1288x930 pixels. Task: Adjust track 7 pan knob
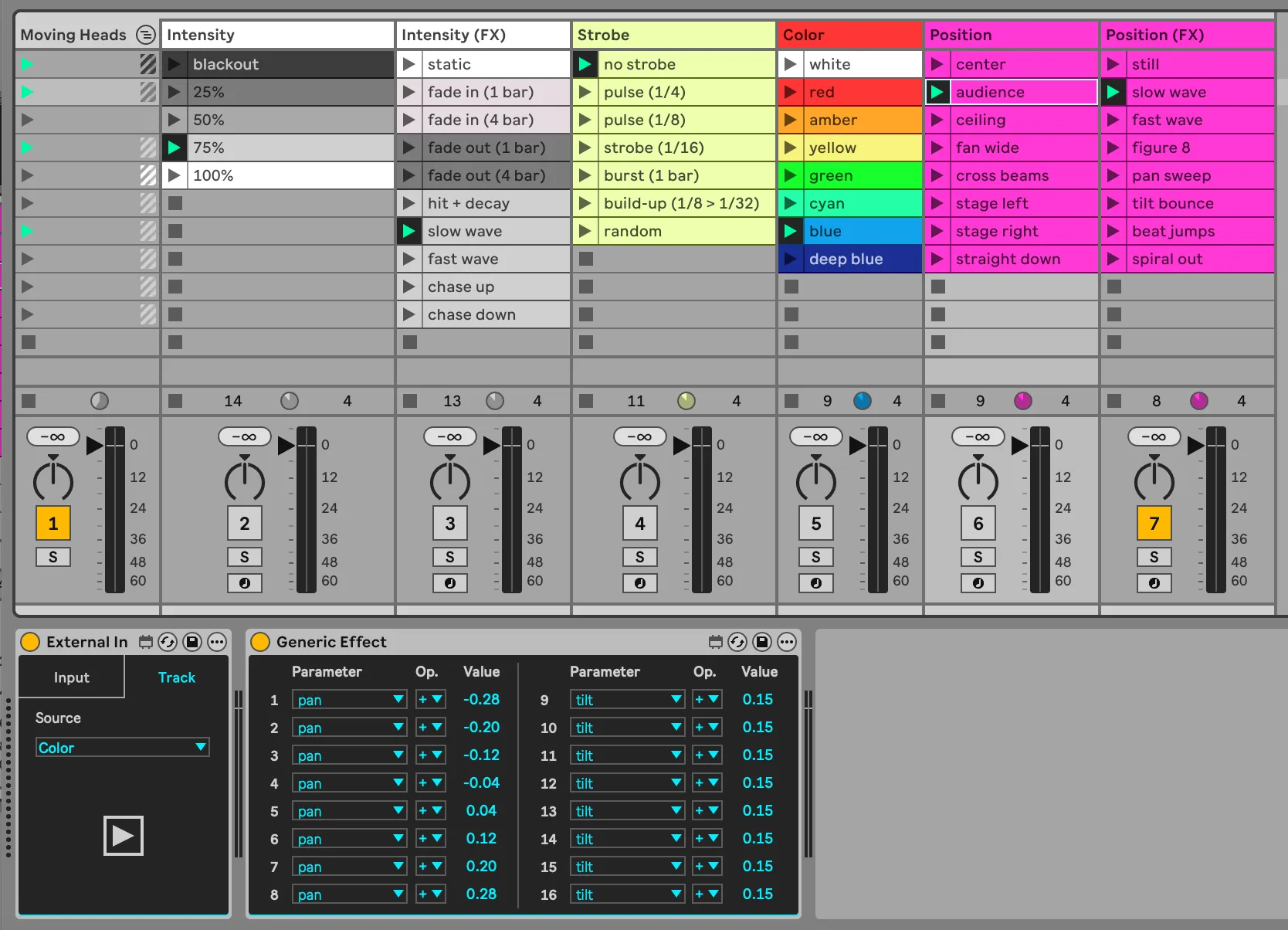pos(1154,480)
